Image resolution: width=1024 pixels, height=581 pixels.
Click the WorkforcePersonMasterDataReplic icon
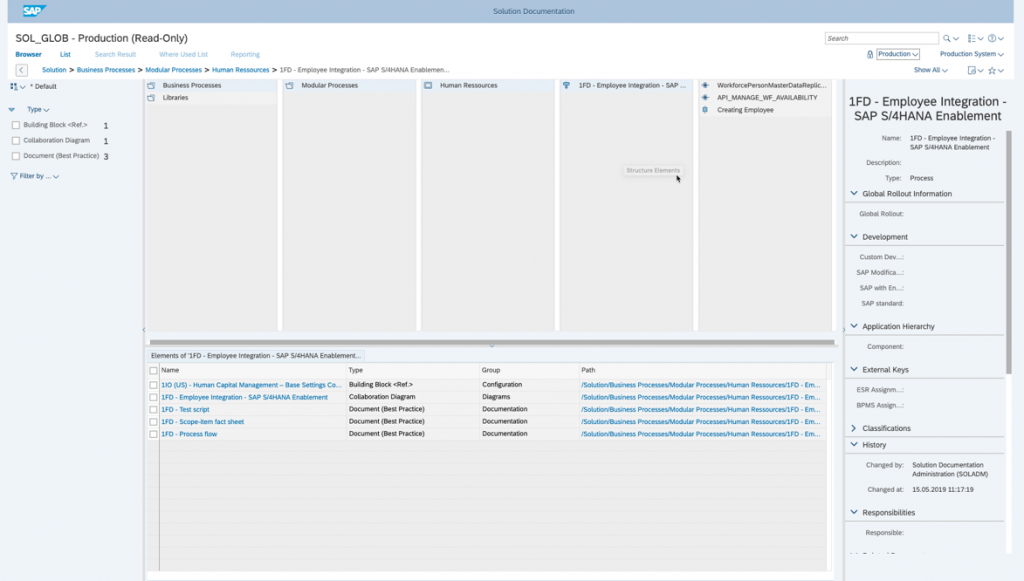coord(705,86)
